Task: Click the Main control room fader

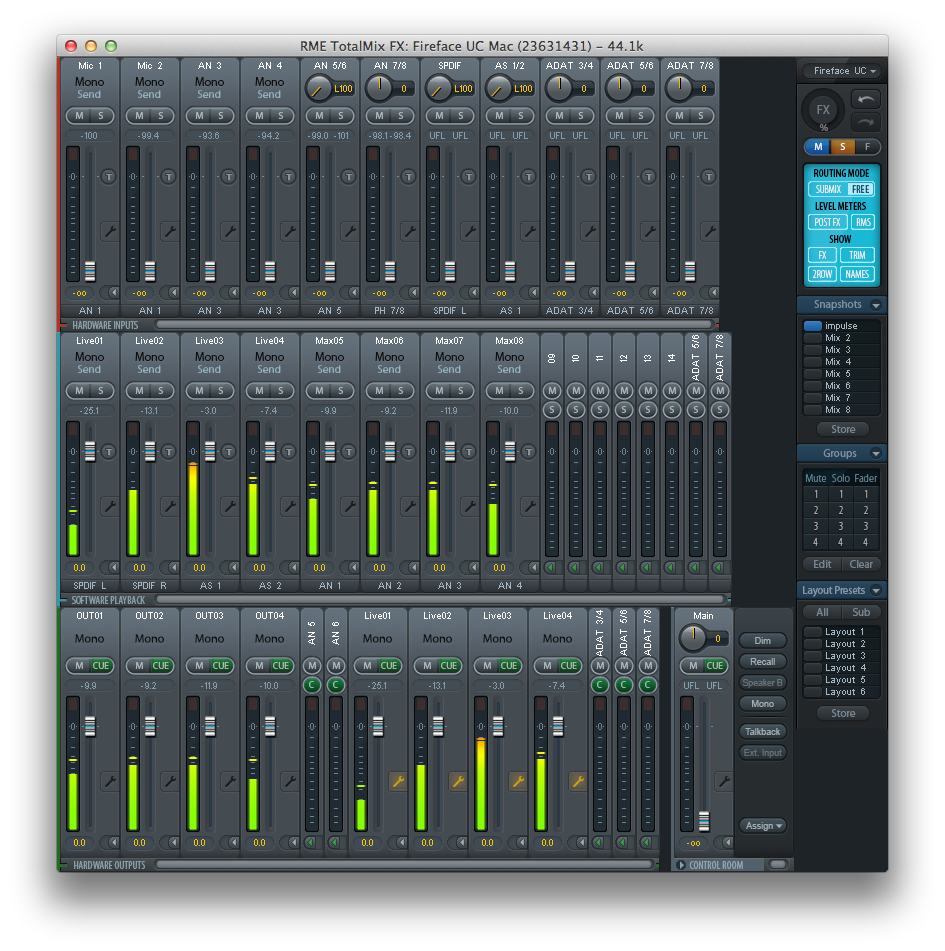Action: tap(704, 821)
